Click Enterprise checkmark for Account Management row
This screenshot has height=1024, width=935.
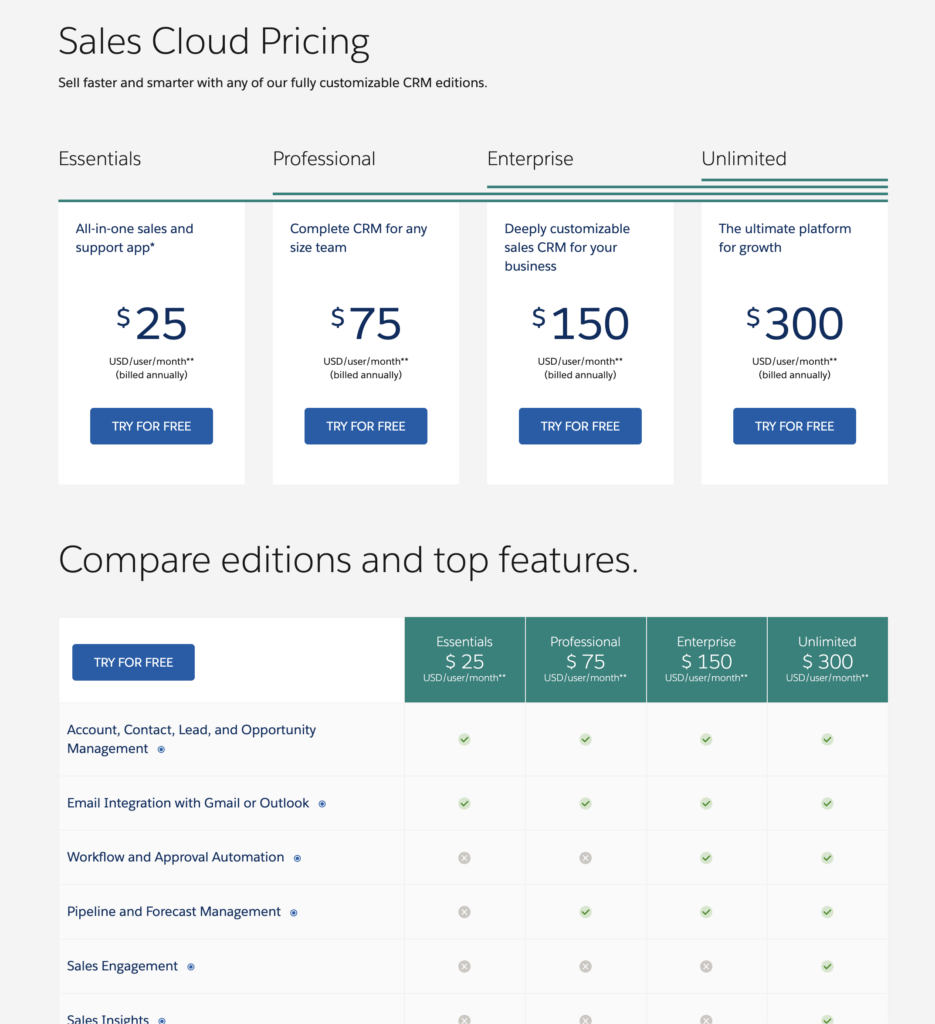pyautogui.click(x=706, y=739)
